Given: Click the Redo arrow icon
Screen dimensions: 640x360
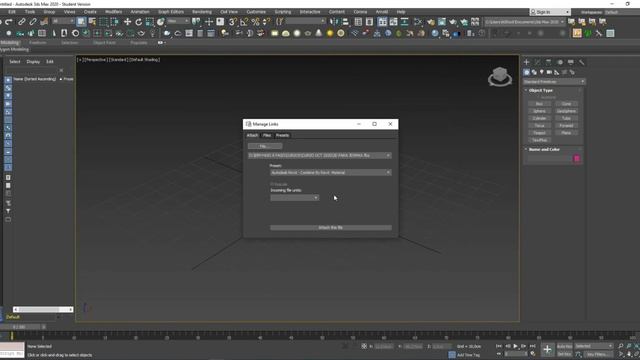Looking at the screenshot, I should 9,22.
